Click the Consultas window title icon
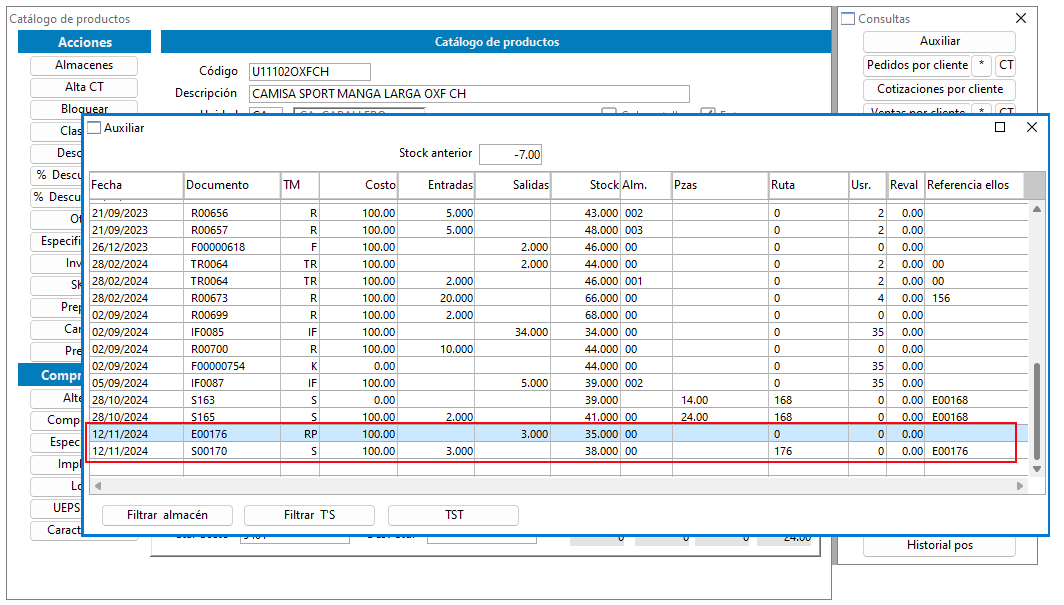The width and height of the screenshot is (1064, 605). pyautogui.click(x=848, y=18)
